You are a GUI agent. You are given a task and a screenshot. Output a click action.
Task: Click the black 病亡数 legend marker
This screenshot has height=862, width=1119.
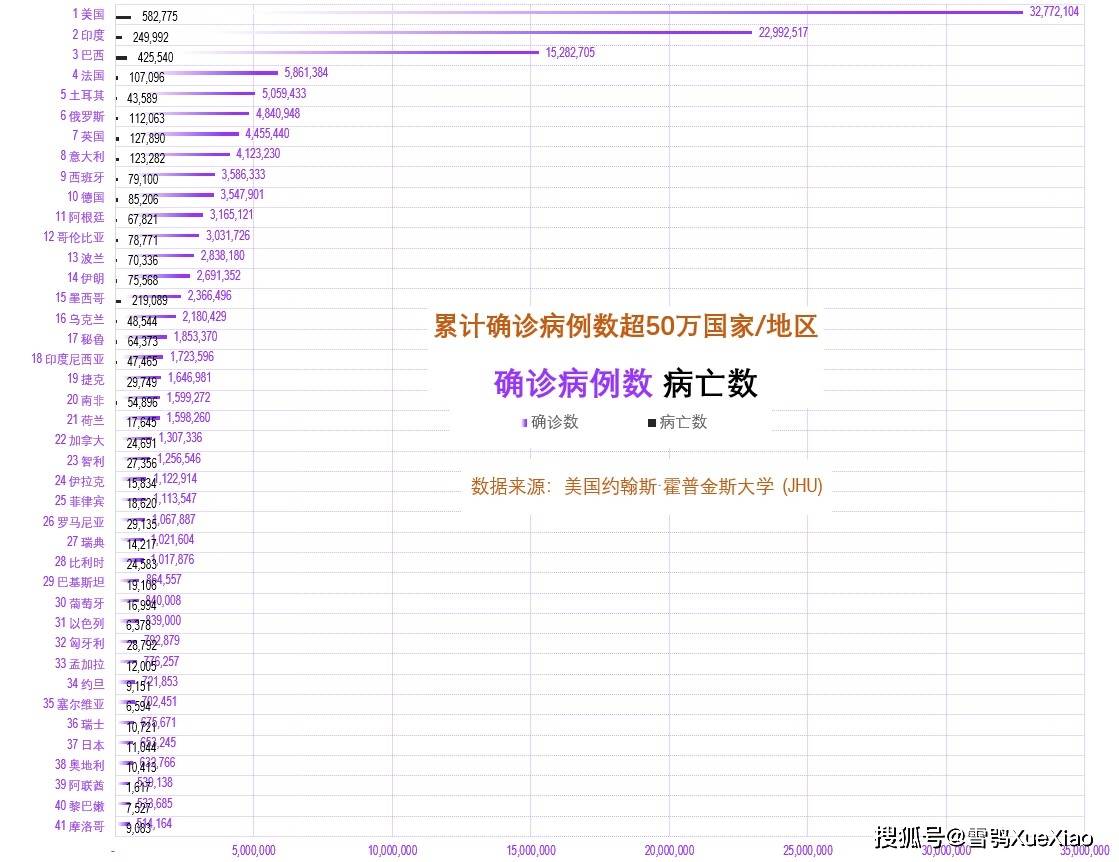tap(652, 423)
